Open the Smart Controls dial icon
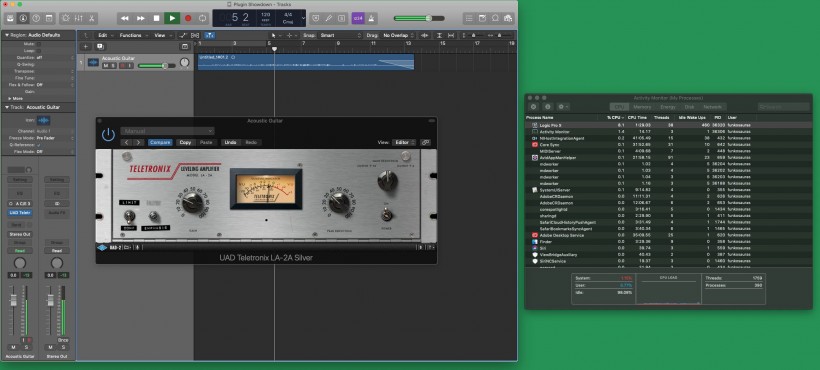Viewport: 820px width, 370px height. [x=65, y=18]
